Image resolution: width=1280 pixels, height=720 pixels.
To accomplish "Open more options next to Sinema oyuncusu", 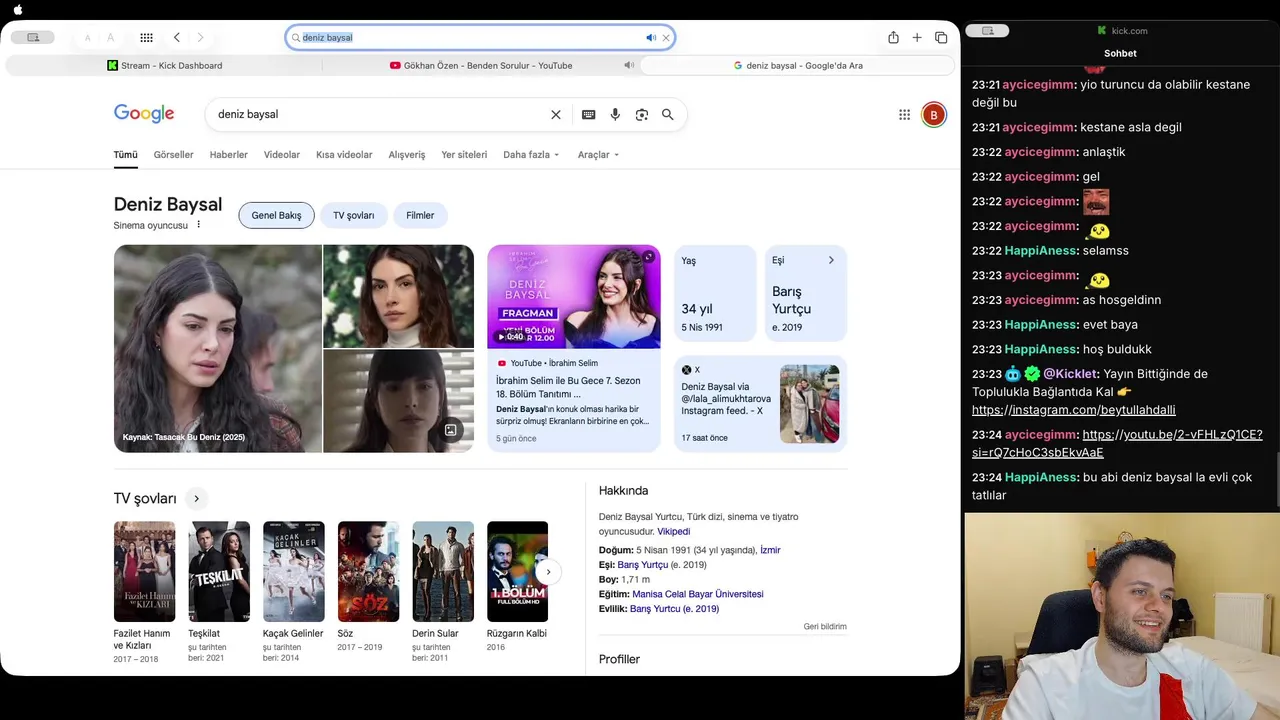I will point(198,224).
